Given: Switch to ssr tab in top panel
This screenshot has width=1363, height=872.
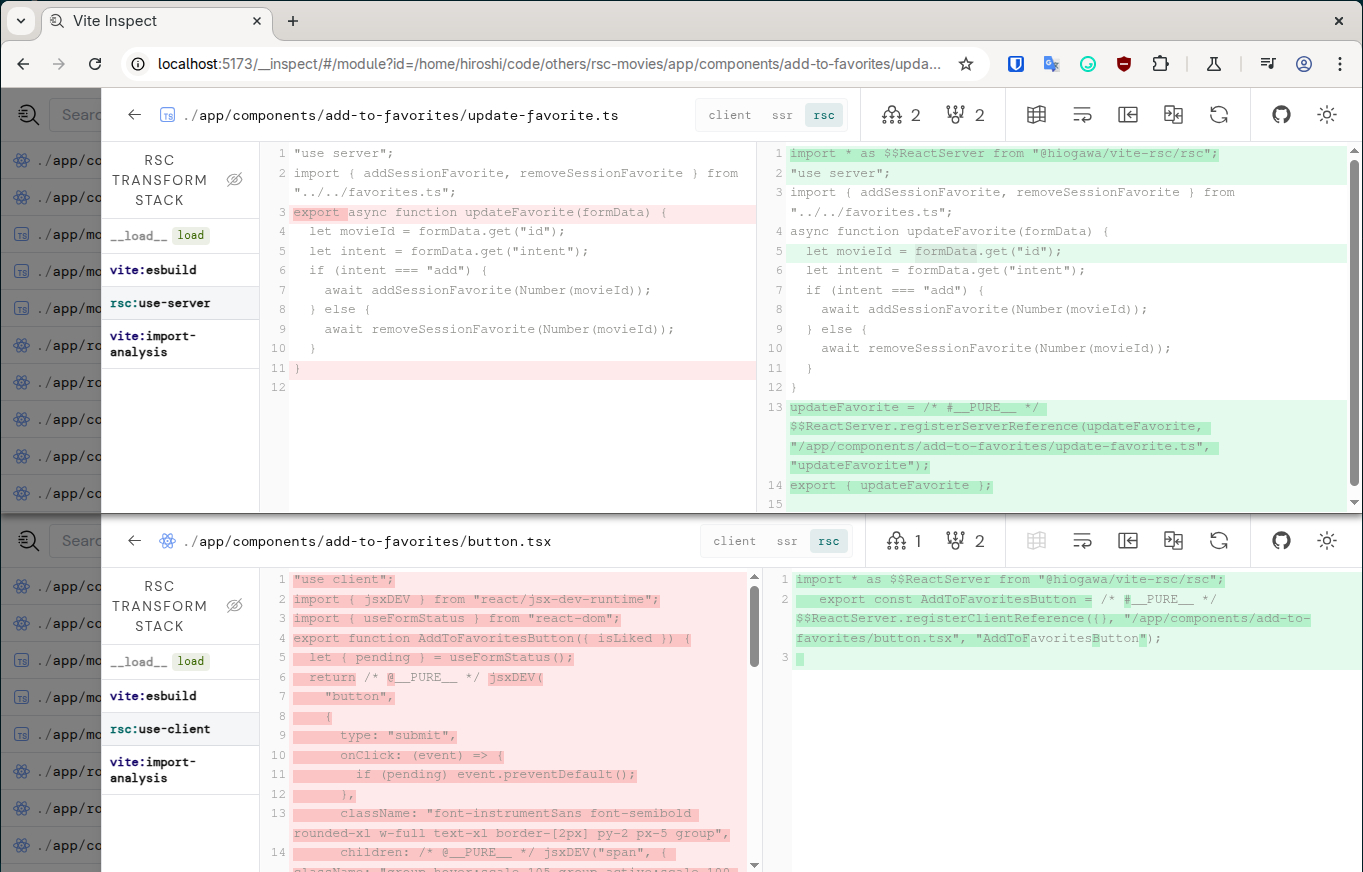Looking at the screenshot, I should point(782,115).
